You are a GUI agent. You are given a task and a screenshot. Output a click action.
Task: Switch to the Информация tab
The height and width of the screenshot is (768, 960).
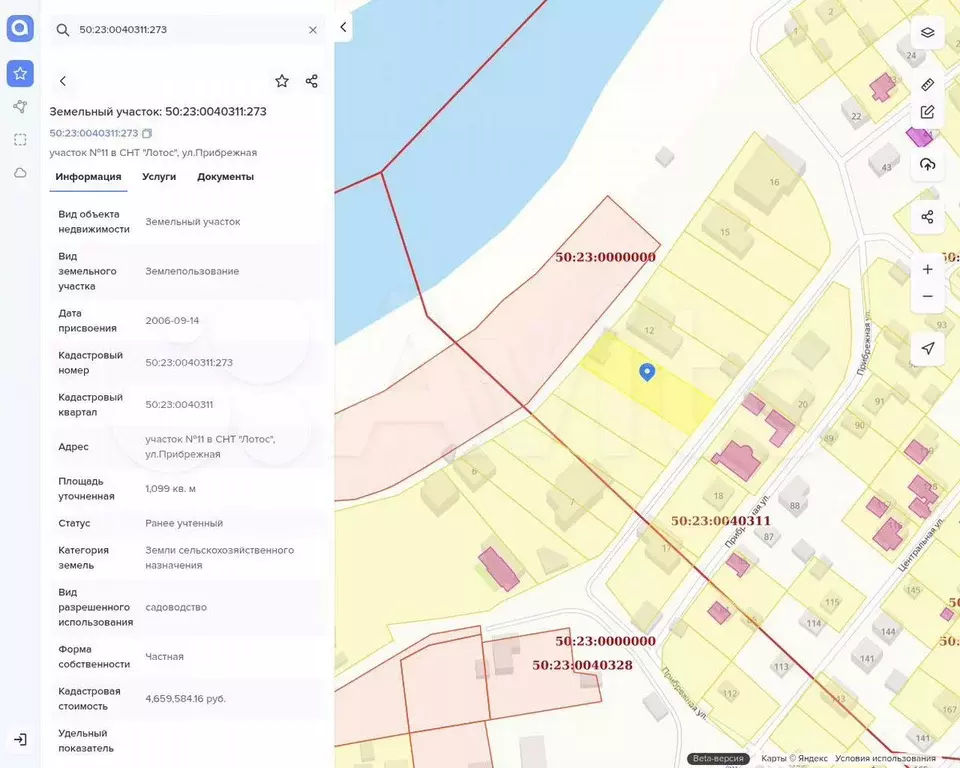[x=88, y=176]
